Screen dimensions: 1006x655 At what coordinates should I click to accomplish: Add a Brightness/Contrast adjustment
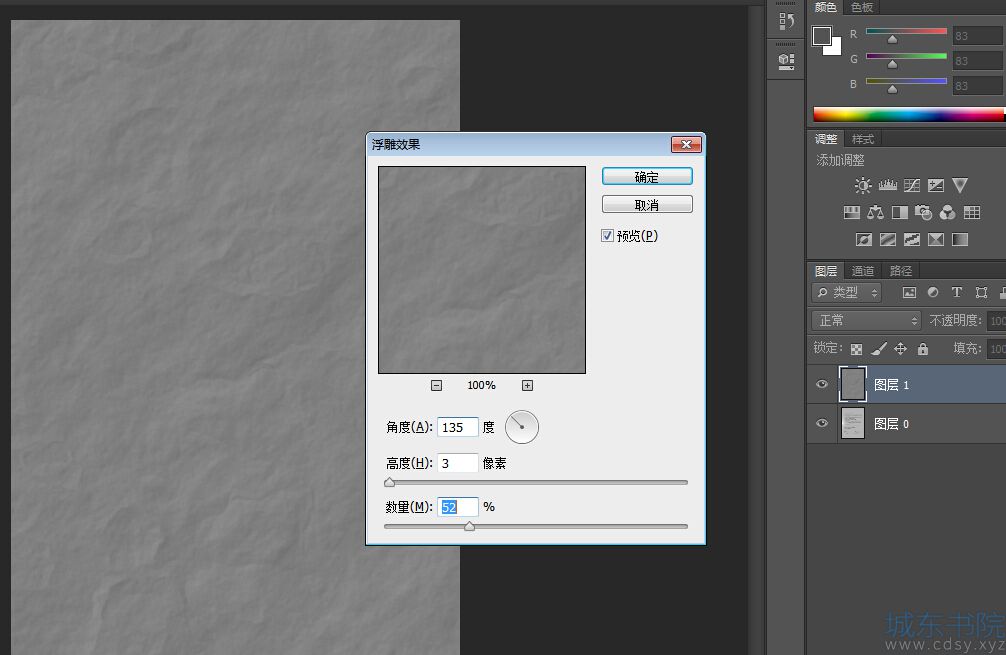pyautogui.click(x=863, y=185)
